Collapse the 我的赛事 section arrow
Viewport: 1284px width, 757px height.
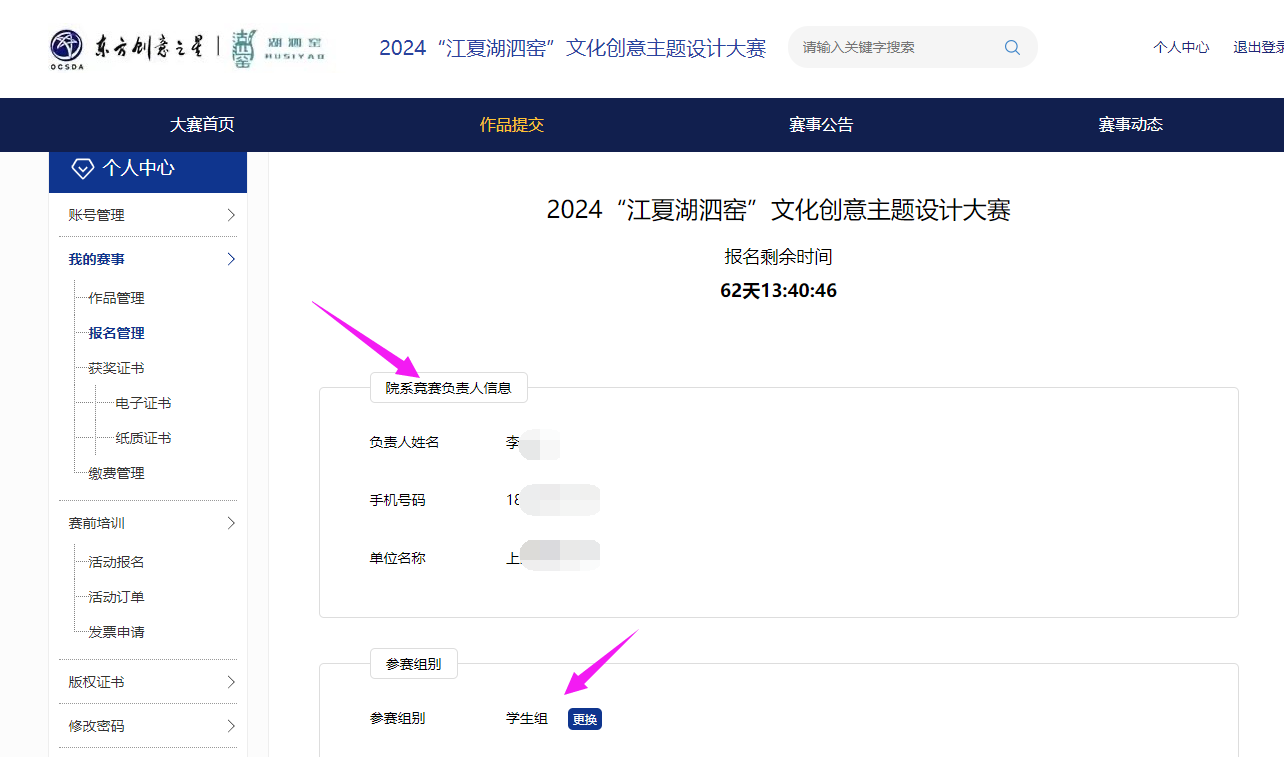231,259
